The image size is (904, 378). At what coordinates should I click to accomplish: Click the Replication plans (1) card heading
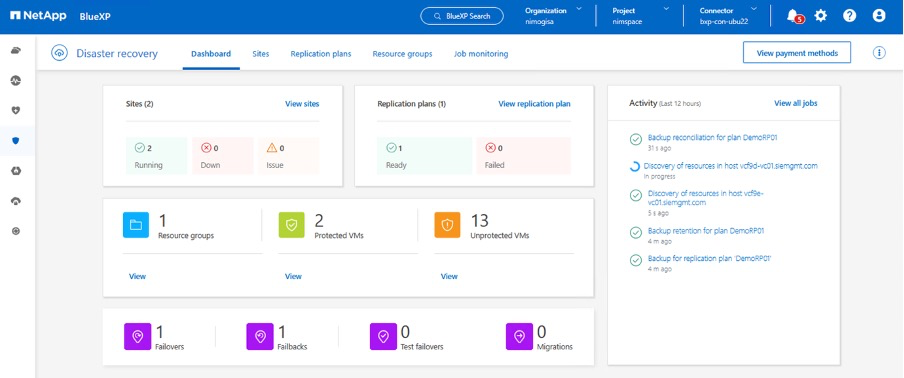pos(412,104)
